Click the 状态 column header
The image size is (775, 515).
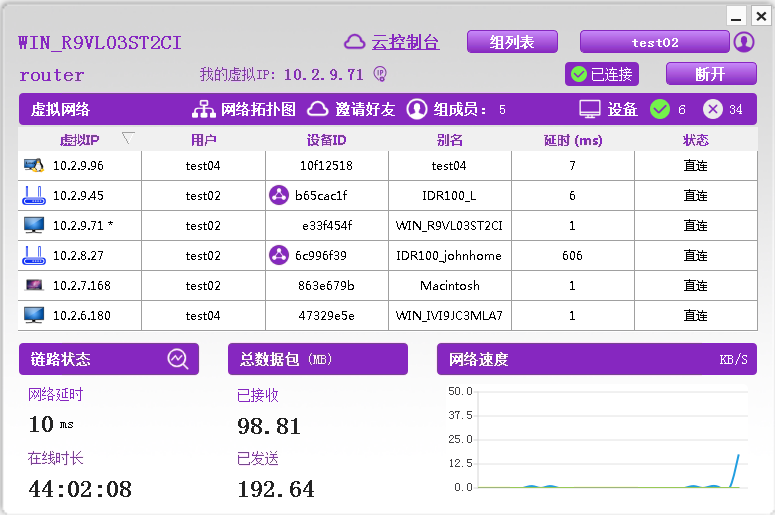[x=696, y=140]
